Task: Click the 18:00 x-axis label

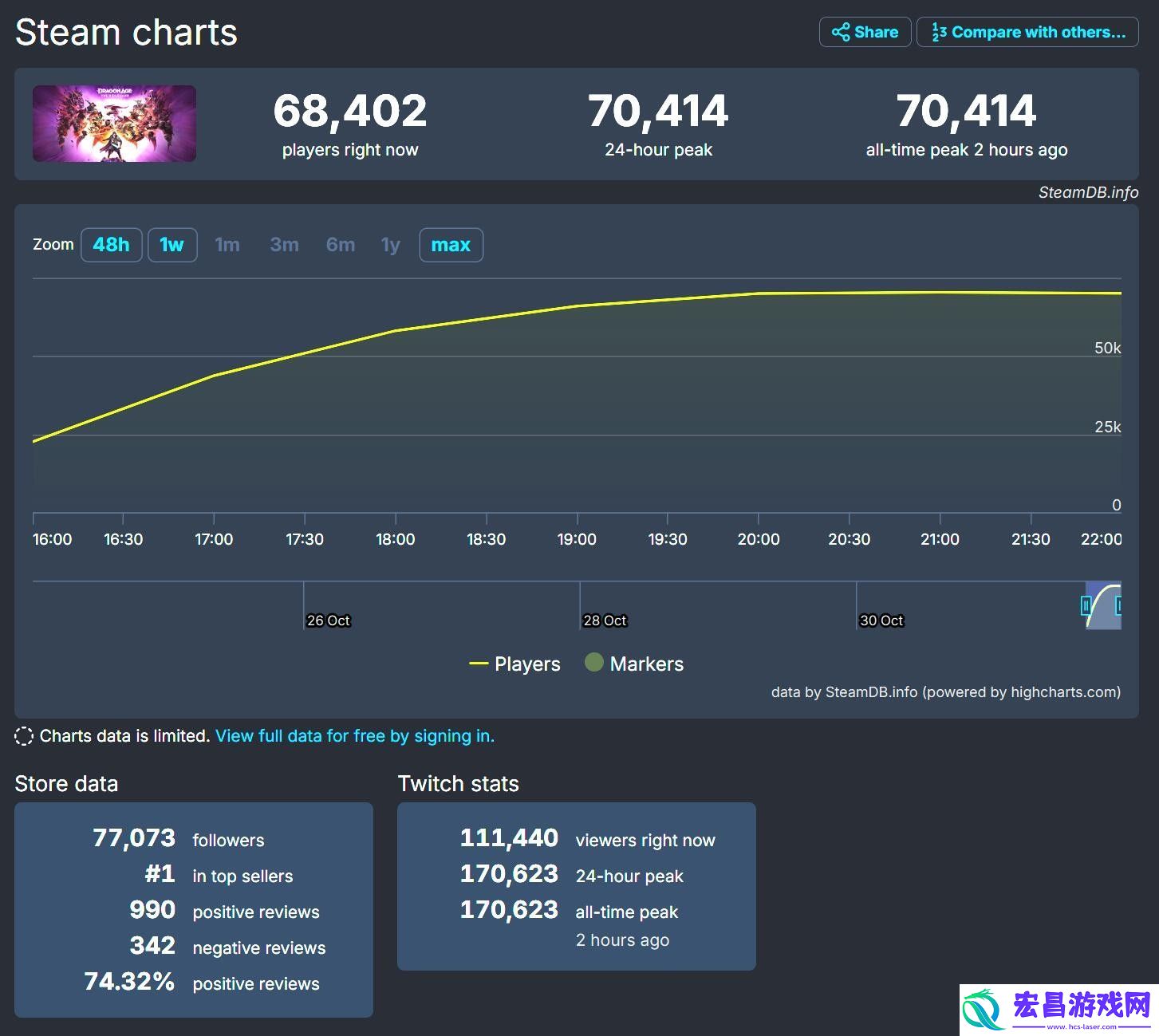Action: (396, 539)
